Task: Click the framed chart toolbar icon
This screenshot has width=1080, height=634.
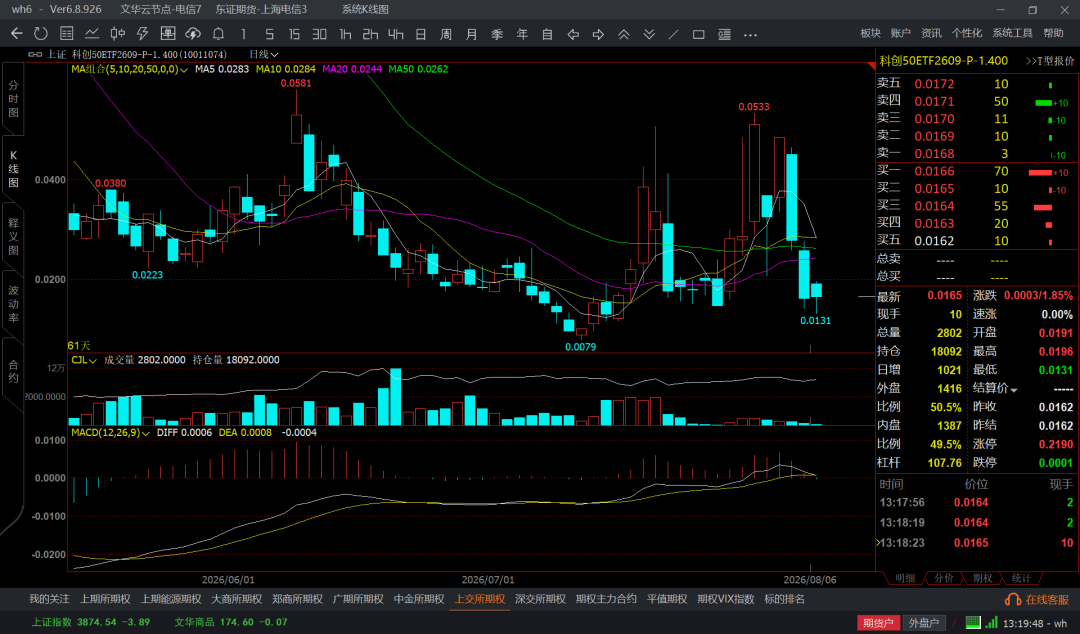Action: click(168, 34)
